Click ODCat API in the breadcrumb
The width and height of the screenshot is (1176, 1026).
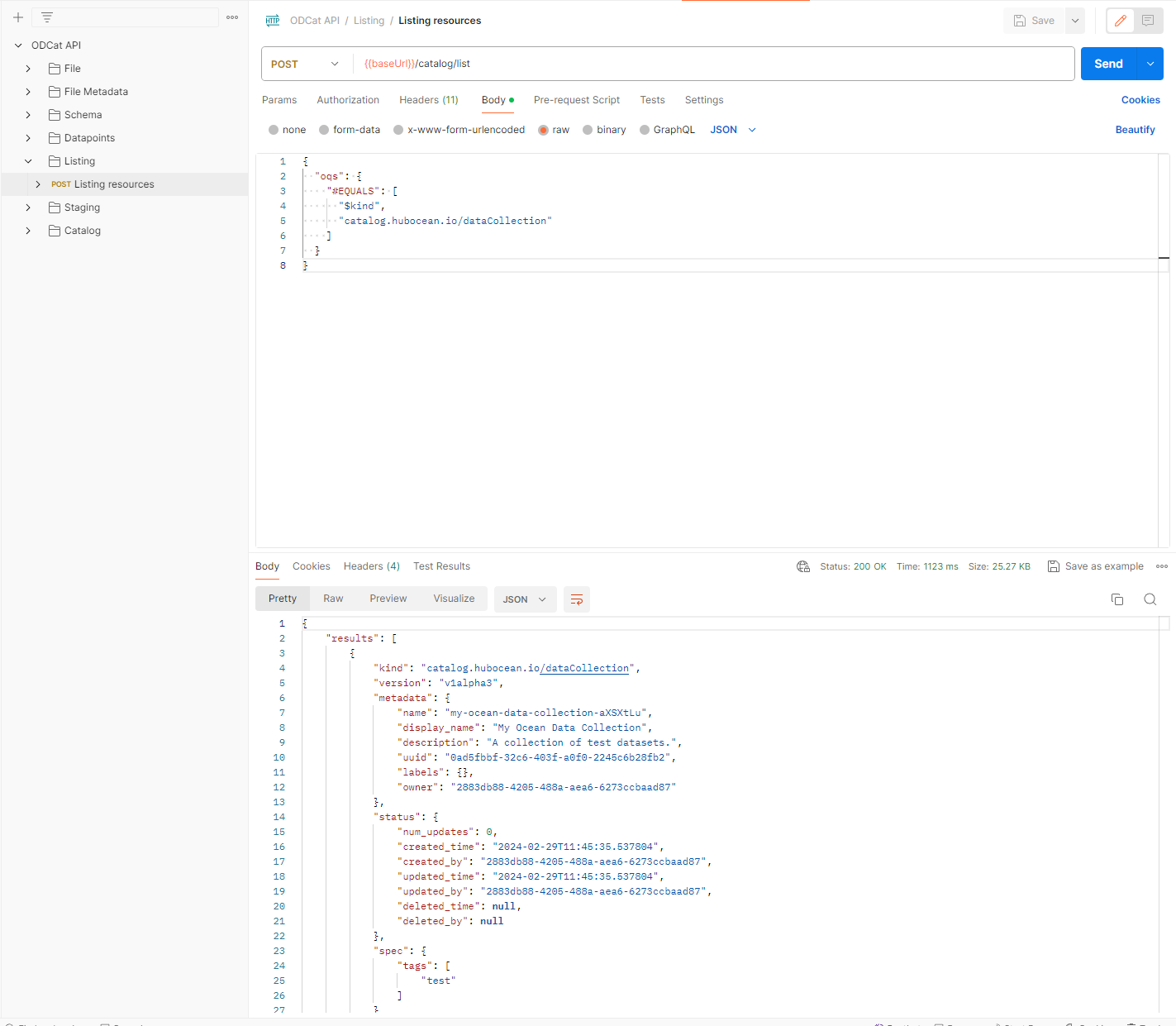[315, 21]
